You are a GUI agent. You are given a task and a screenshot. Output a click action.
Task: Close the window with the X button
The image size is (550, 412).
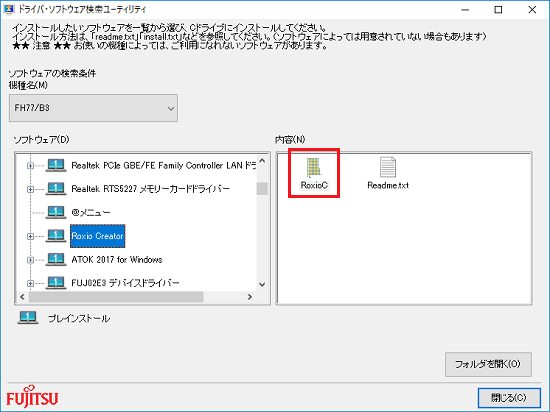pyautogui.click(x=532, y=10)
